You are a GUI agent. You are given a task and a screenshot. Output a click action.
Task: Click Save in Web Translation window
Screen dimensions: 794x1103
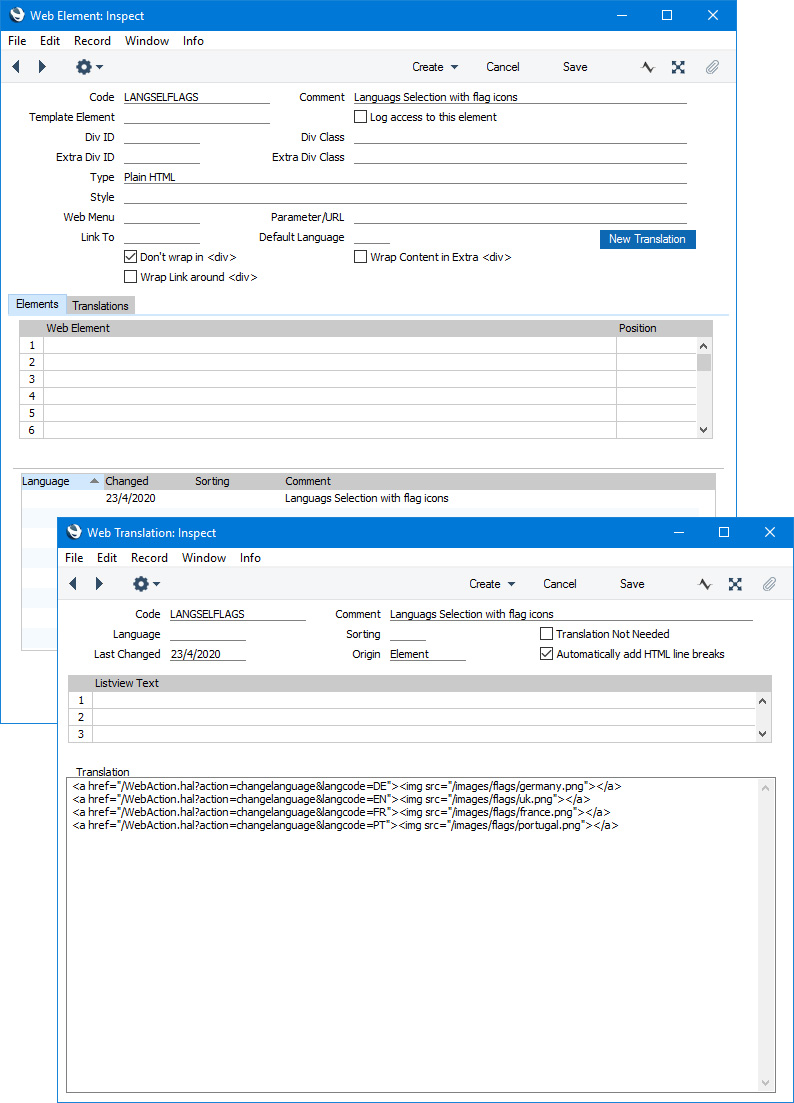click(632, 584)
